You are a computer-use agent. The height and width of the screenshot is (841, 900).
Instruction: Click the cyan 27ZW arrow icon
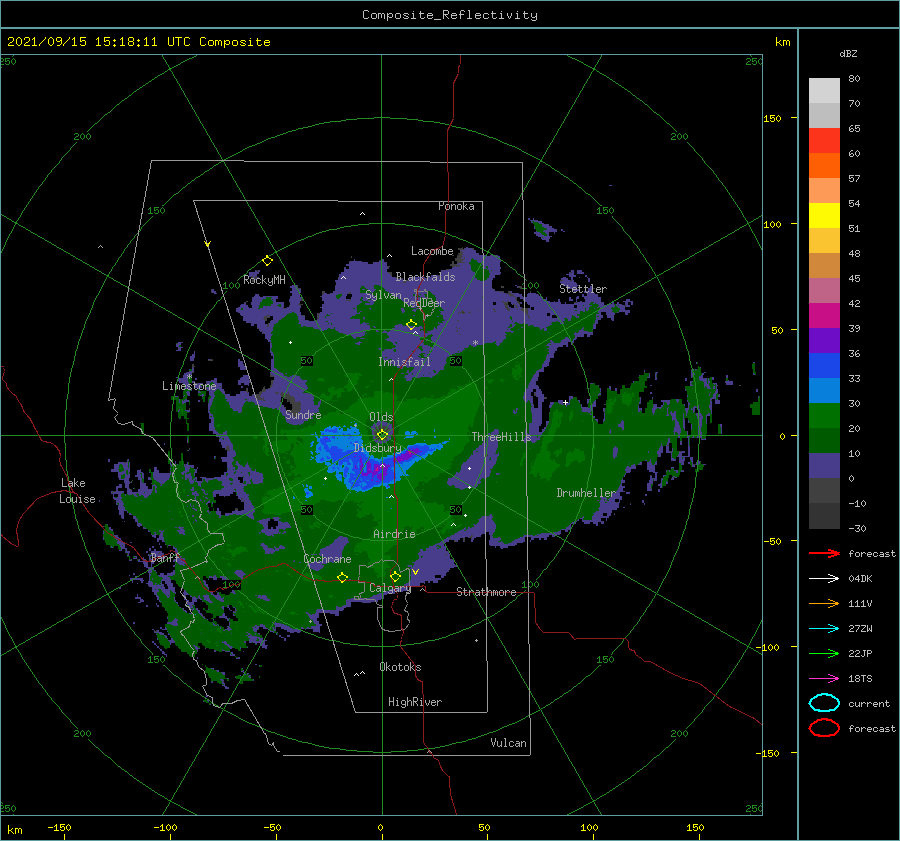click(824, 628)
